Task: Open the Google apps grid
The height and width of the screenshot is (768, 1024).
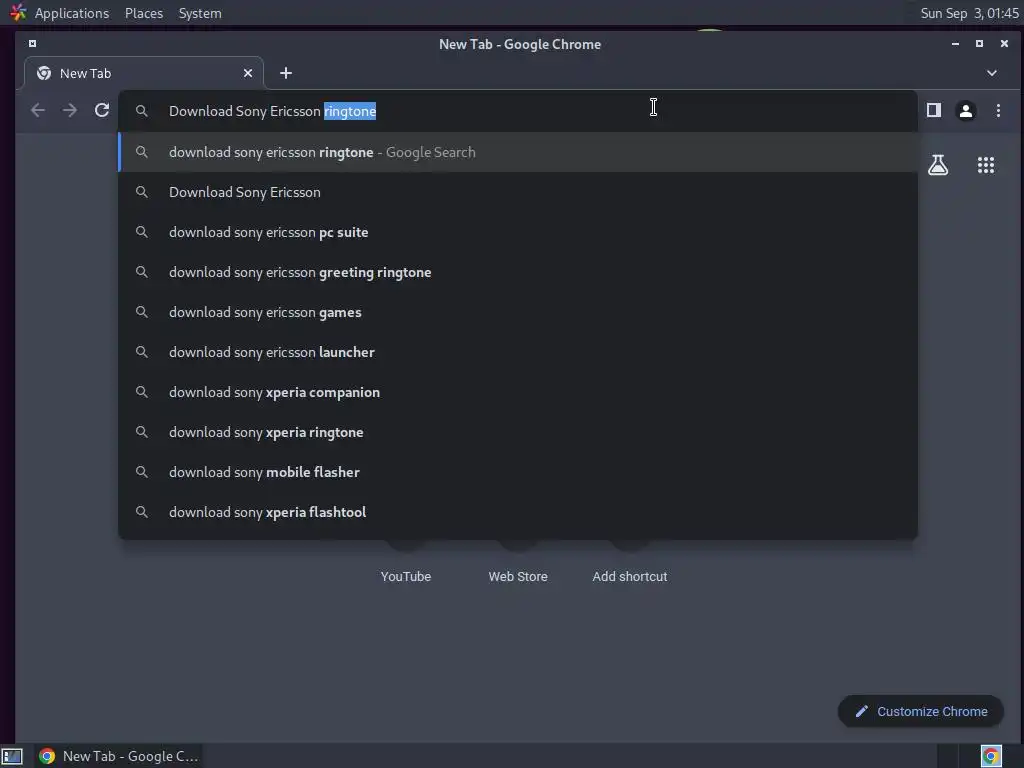Action: pyautogui.click(x=985, y=165)
